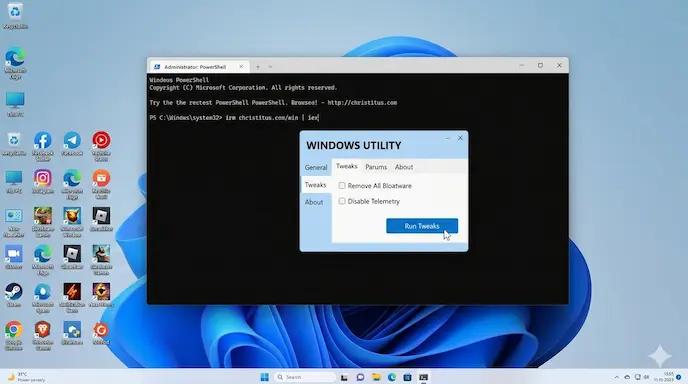Add a new terminal tab with plus button
The height and width of the screenshot is (384, 688).
tap(258, 67)
